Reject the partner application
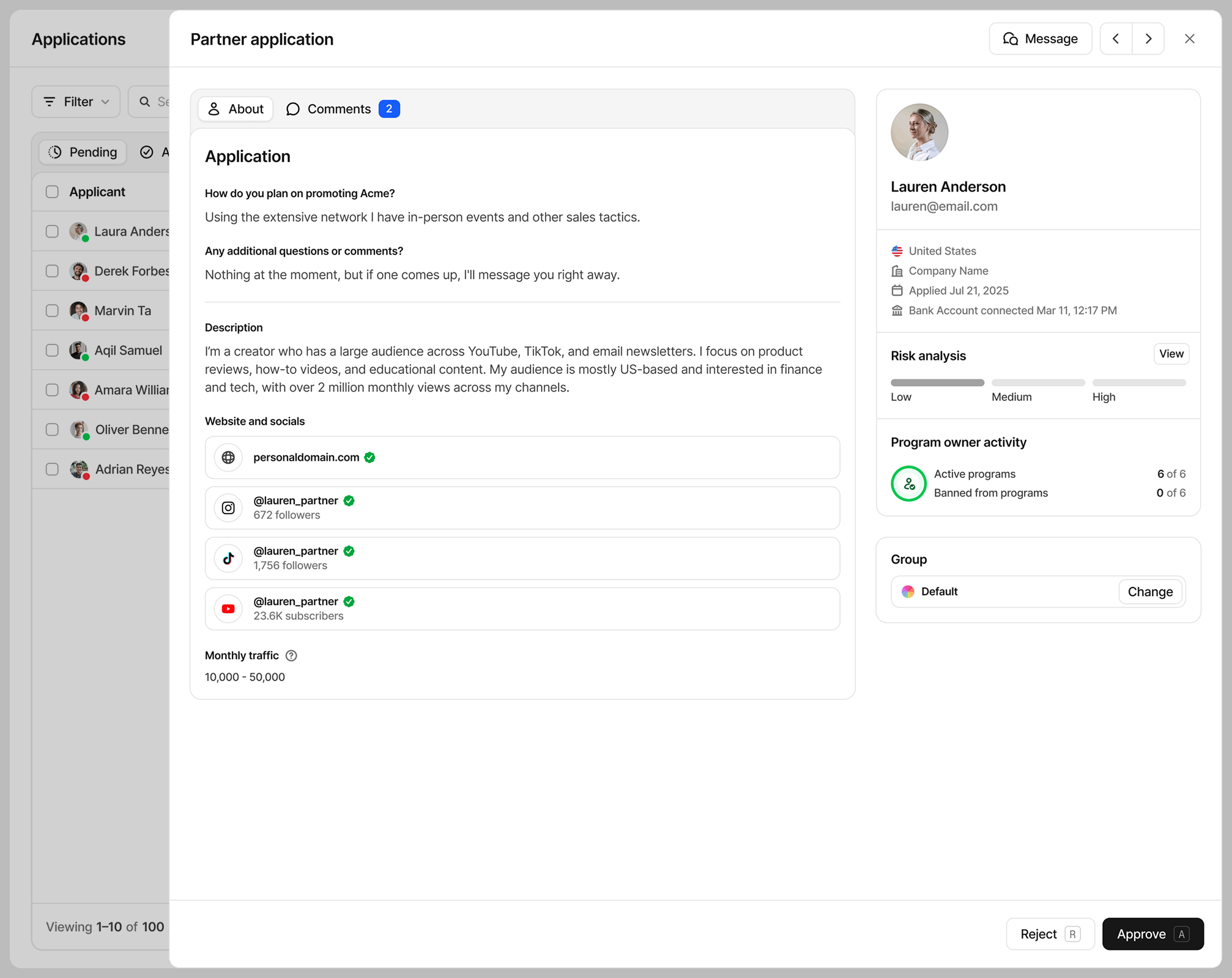Viewport: 1232px width, 978px height. 1050,934
